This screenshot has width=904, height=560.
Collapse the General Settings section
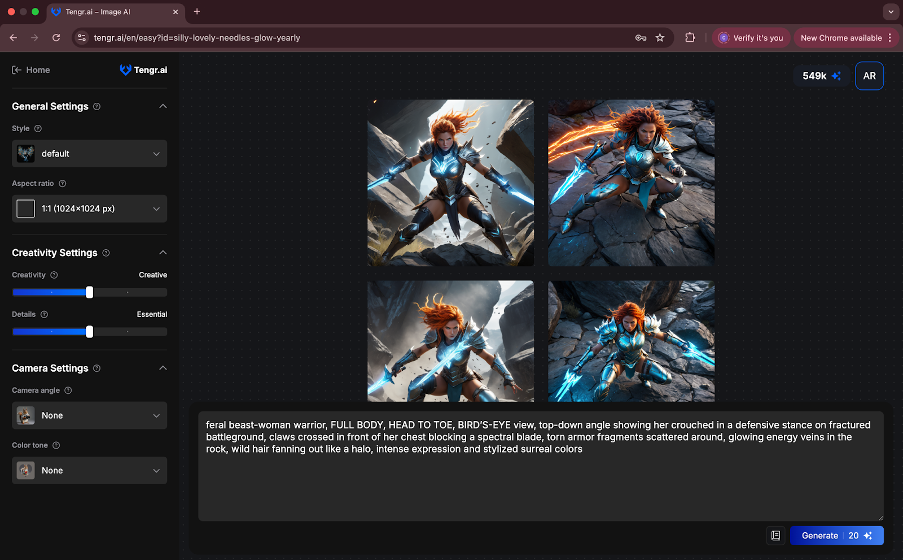(163, 106)
